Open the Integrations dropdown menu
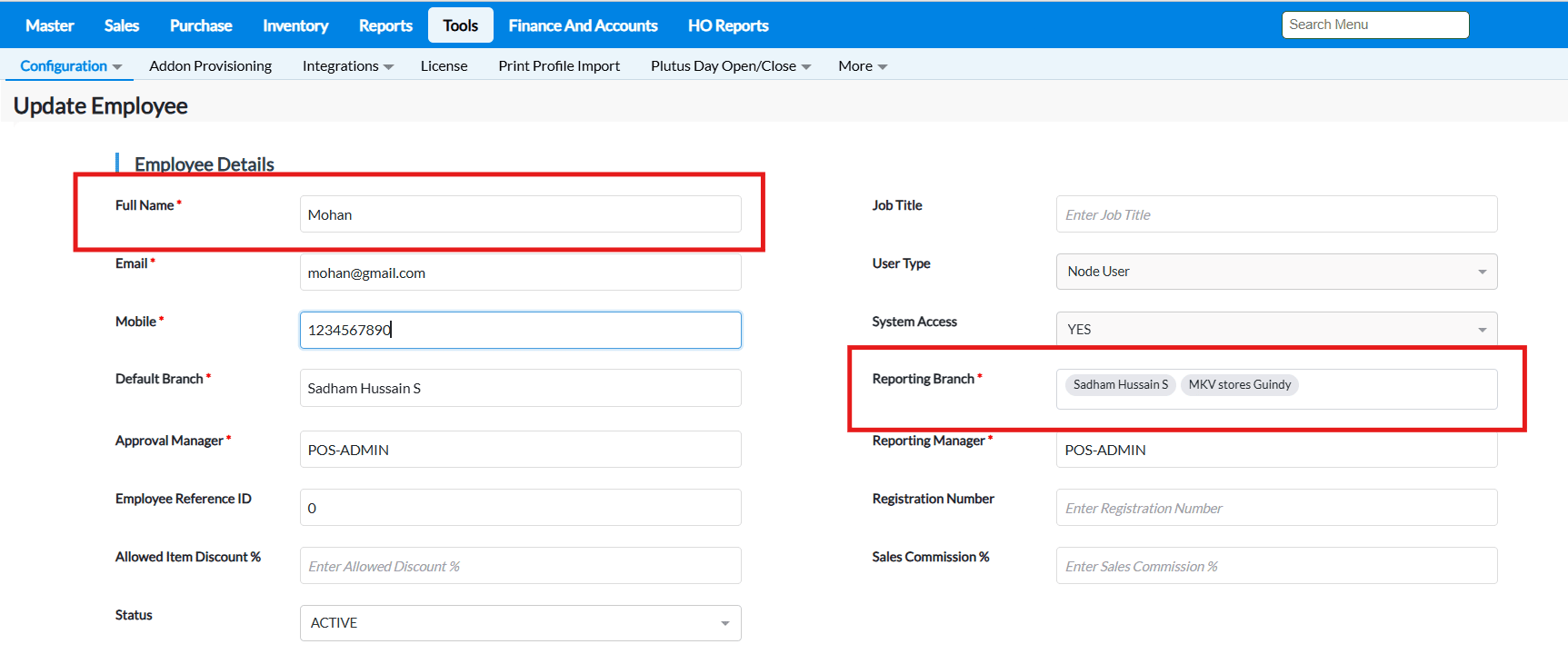 tap(347, 66)
